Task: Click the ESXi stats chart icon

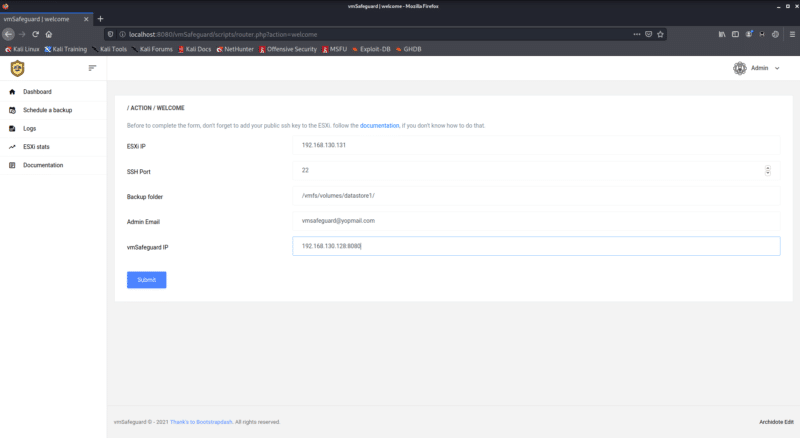Action: [12, 147]
